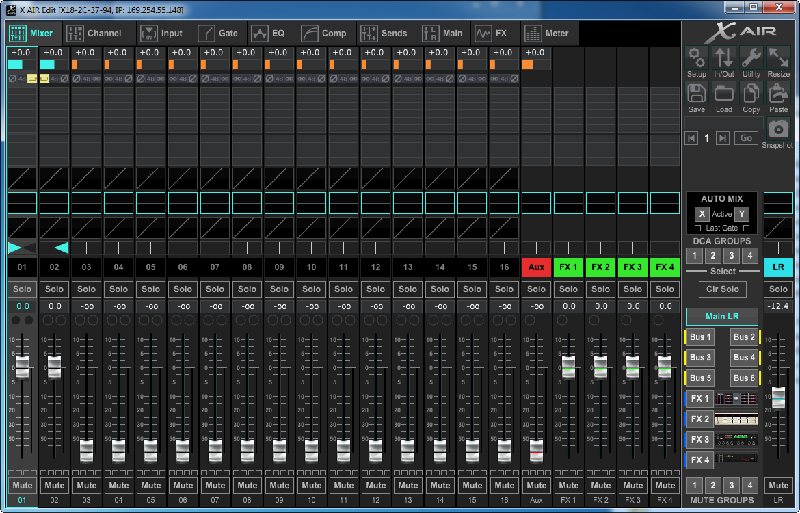Click channel 01 fader handle
The height and width of the screenshot is (513, 800).
pos(22,367)
